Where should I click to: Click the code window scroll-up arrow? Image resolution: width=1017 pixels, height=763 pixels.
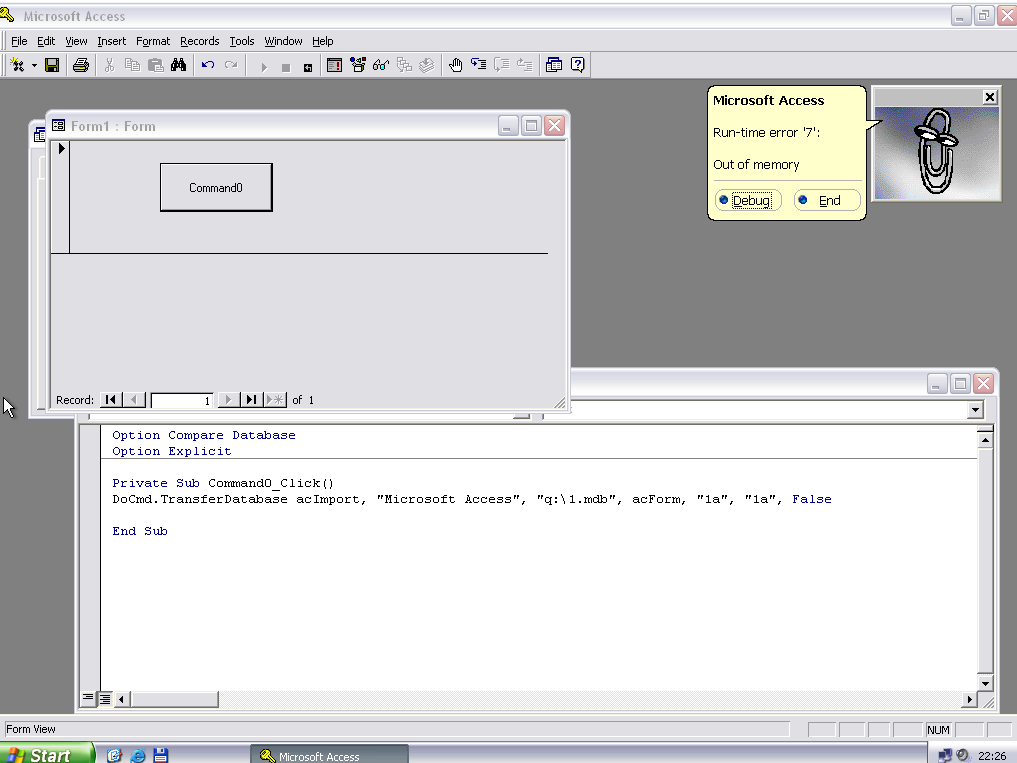tap(985, 441)
